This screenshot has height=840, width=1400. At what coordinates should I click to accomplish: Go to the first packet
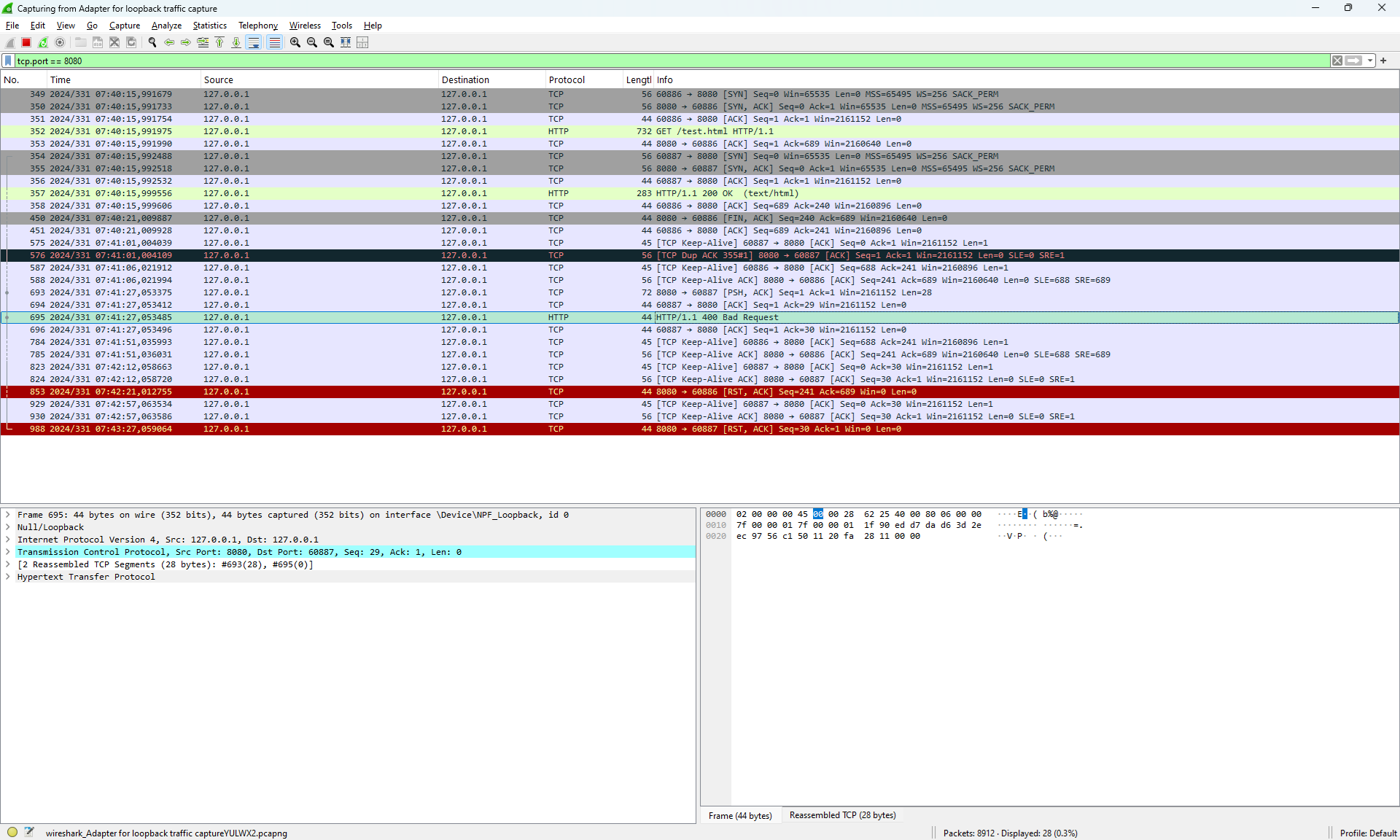(x=219, y=42)
